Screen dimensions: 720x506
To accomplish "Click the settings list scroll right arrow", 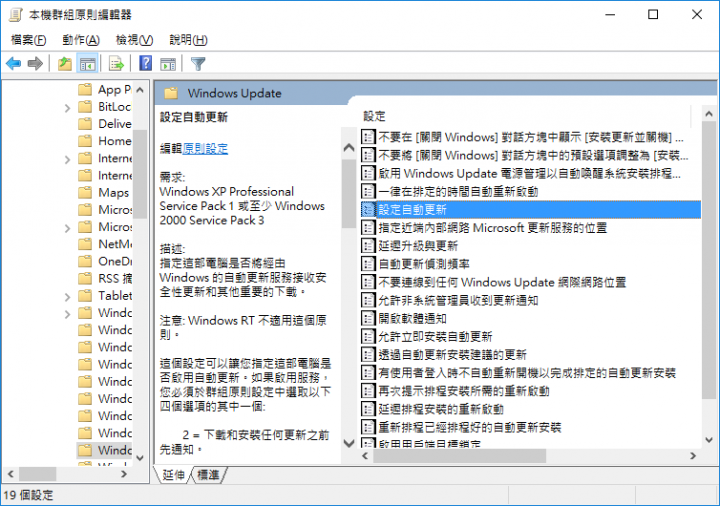I will click(692, 456).
